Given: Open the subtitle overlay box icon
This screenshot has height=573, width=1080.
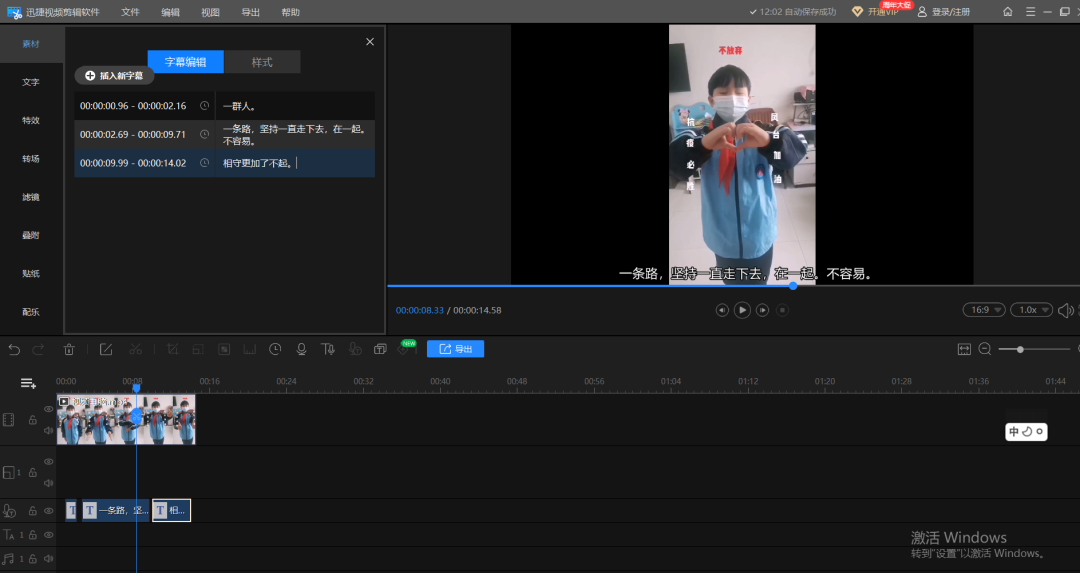Looking at the screenshot, I should (380, 349).
